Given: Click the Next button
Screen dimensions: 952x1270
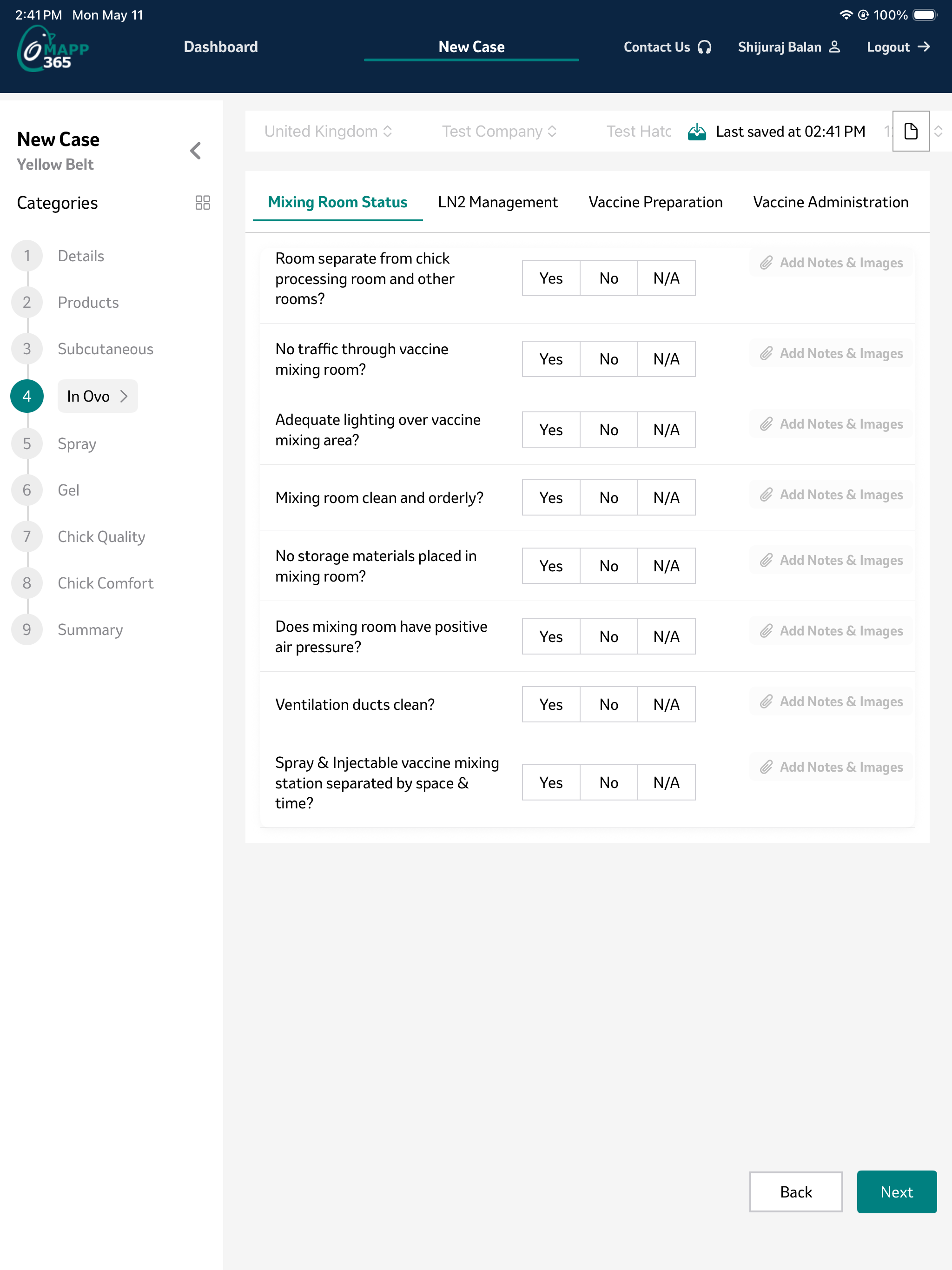Looking at the screenshot, I should coord(897,1192).
